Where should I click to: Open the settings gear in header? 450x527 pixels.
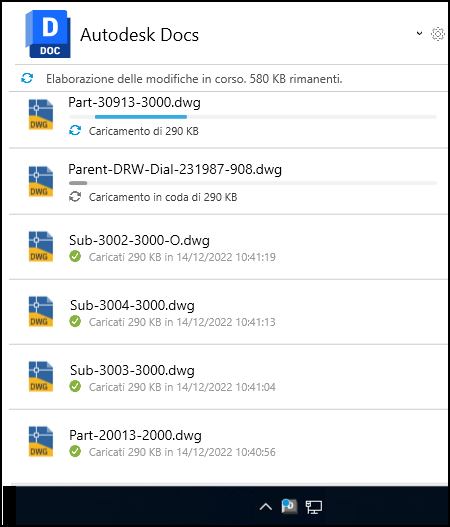[438, 34]
